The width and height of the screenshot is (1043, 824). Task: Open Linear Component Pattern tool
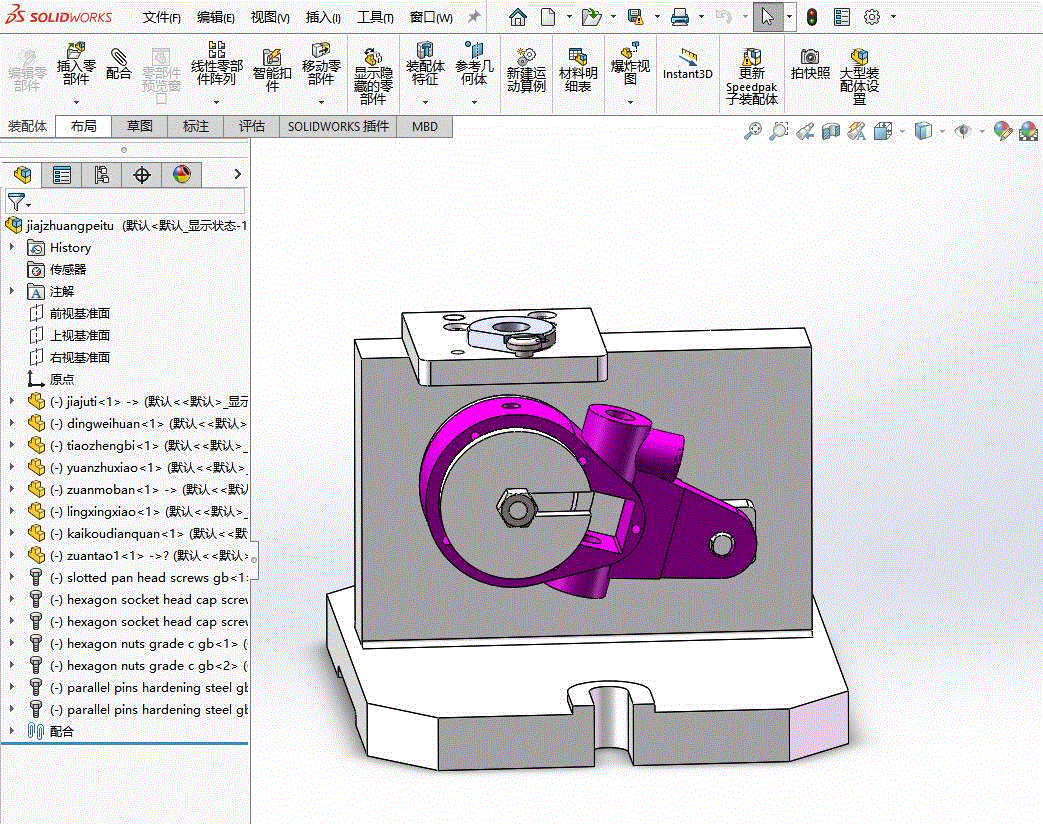point(217,64)
